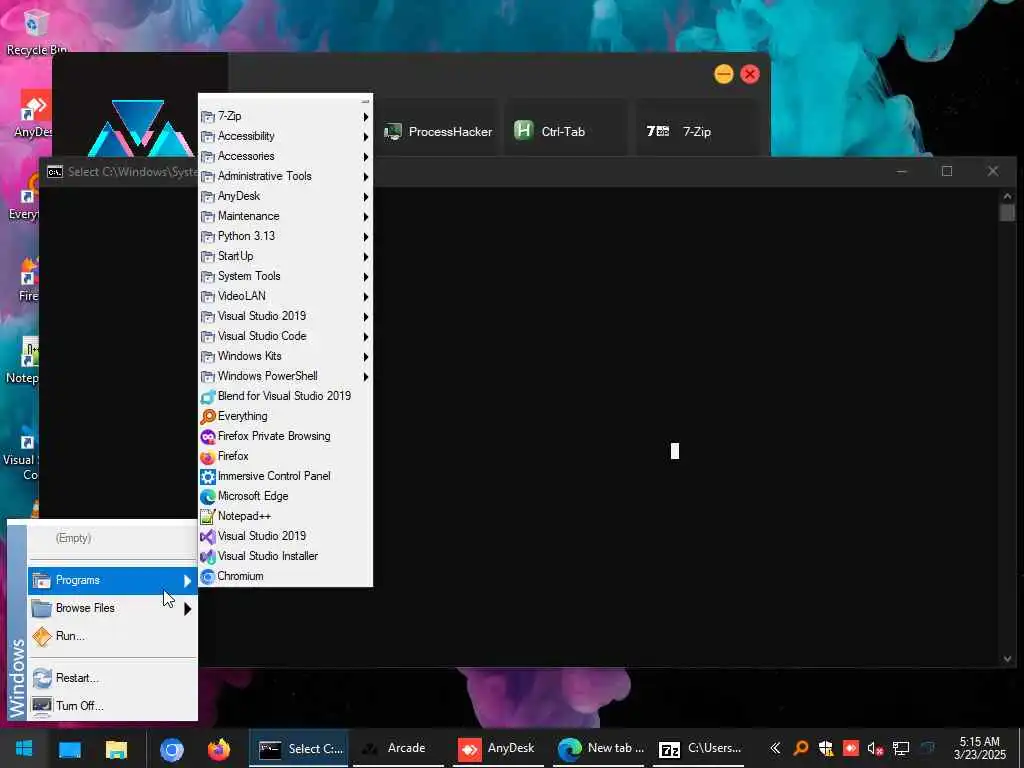The width and height of the screenshot is (1024, 768).
Task: Open Firefox Private Browsing icon
Action: (208, 436)
